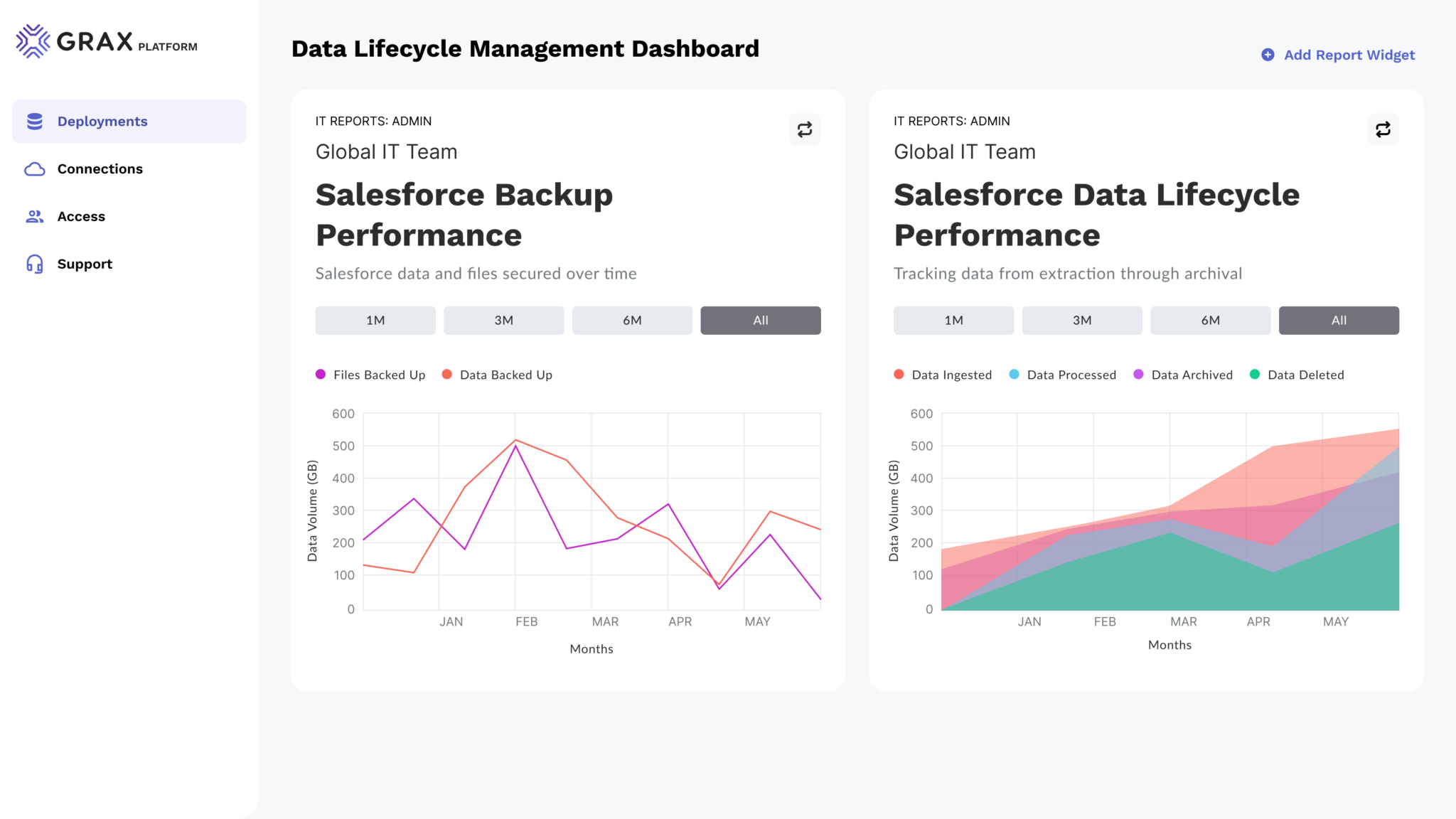Image resolution: width=1456 pixels, height=819 pixels.
Task: Click the Data Backed Up color dot
Action: [x=446, y=375]
